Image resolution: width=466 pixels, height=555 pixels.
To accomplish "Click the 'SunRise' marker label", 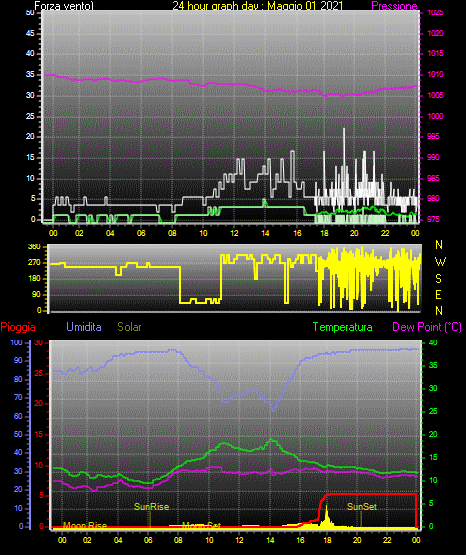I will point(151,507).
